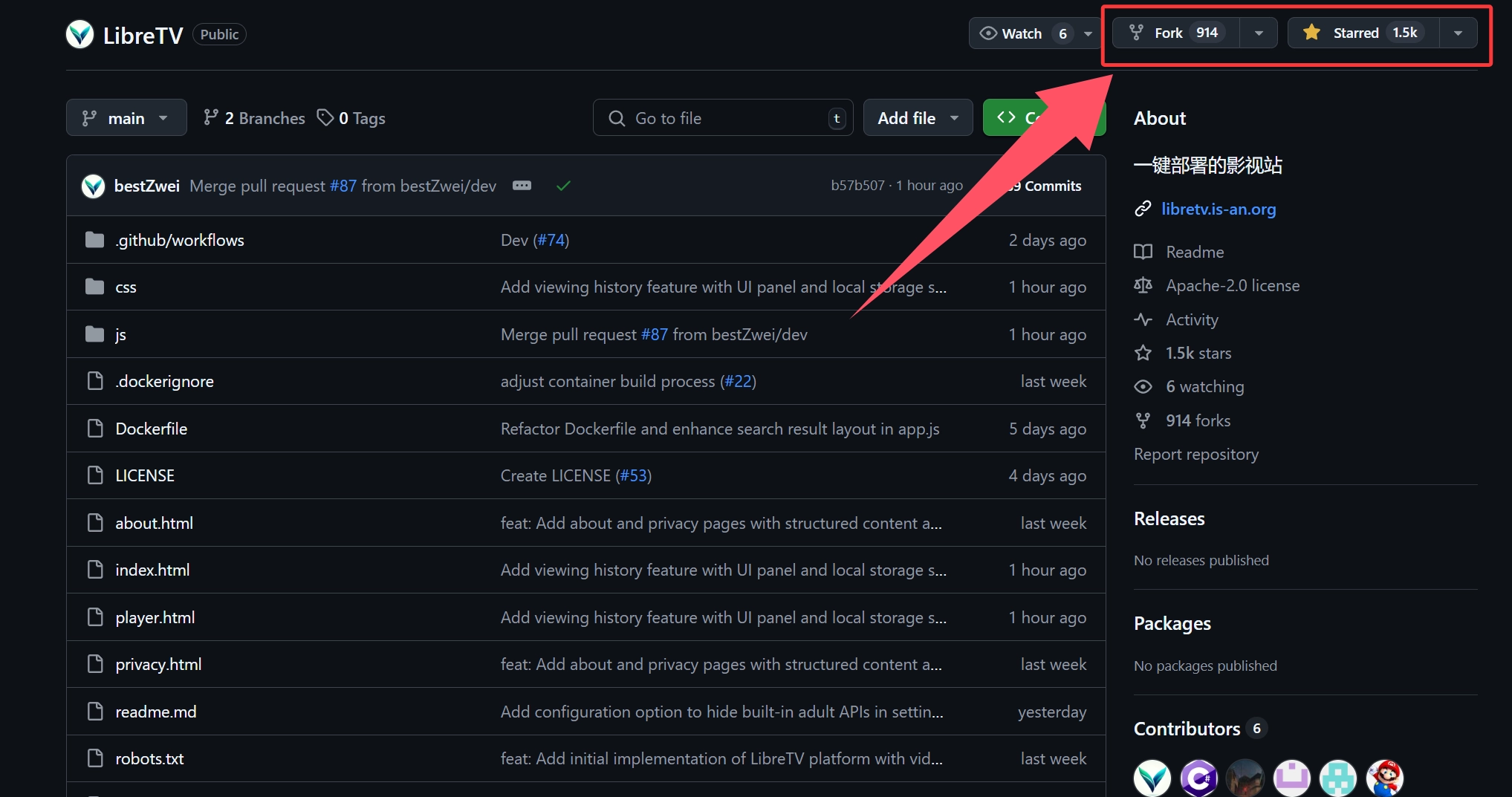Viewport: 1512px width, 797px height.
Task: Click the LICENSE file icon
Action: (95, 475)
